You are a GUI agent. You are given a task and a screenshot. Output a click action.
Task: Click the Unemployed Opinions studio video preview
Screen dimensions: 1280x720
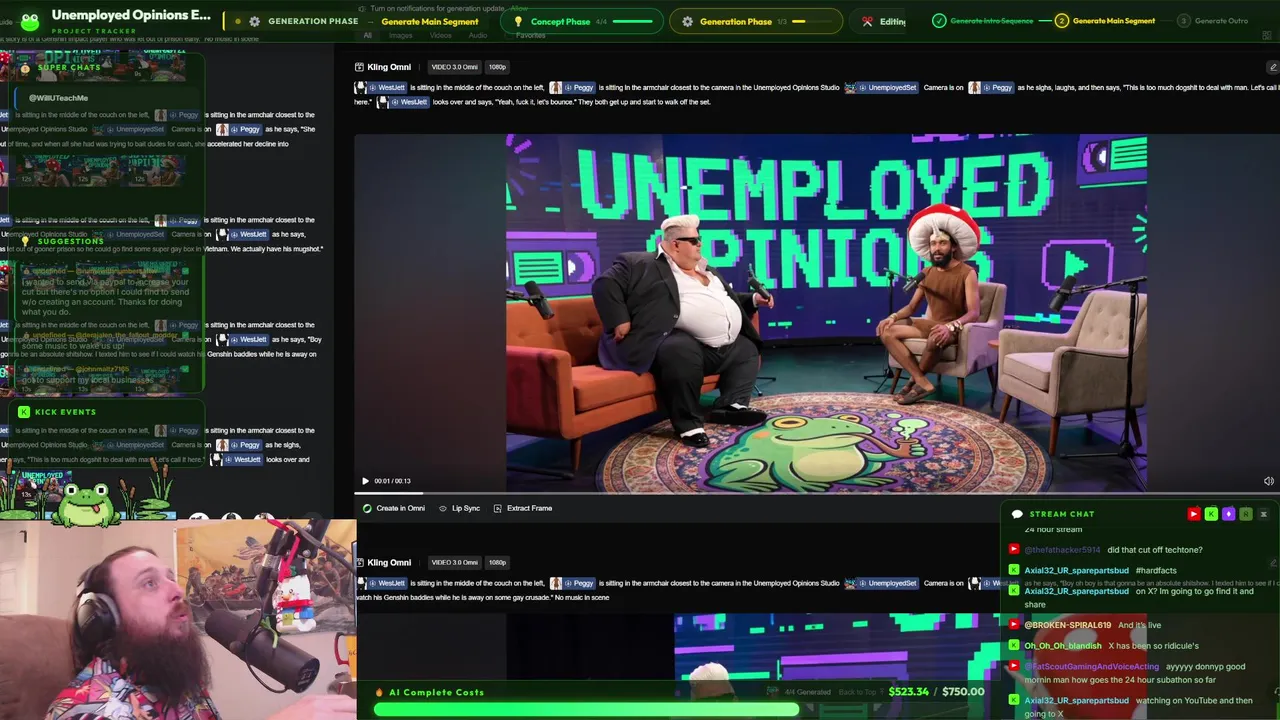[826, 313]
